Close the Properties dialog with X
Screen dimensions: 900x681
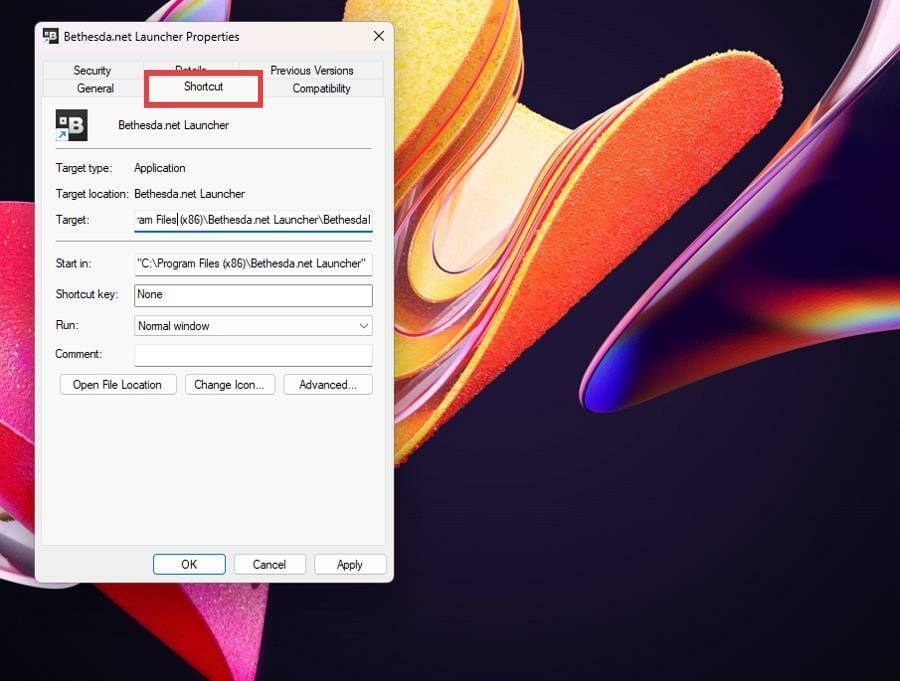[x=379, y=36]
